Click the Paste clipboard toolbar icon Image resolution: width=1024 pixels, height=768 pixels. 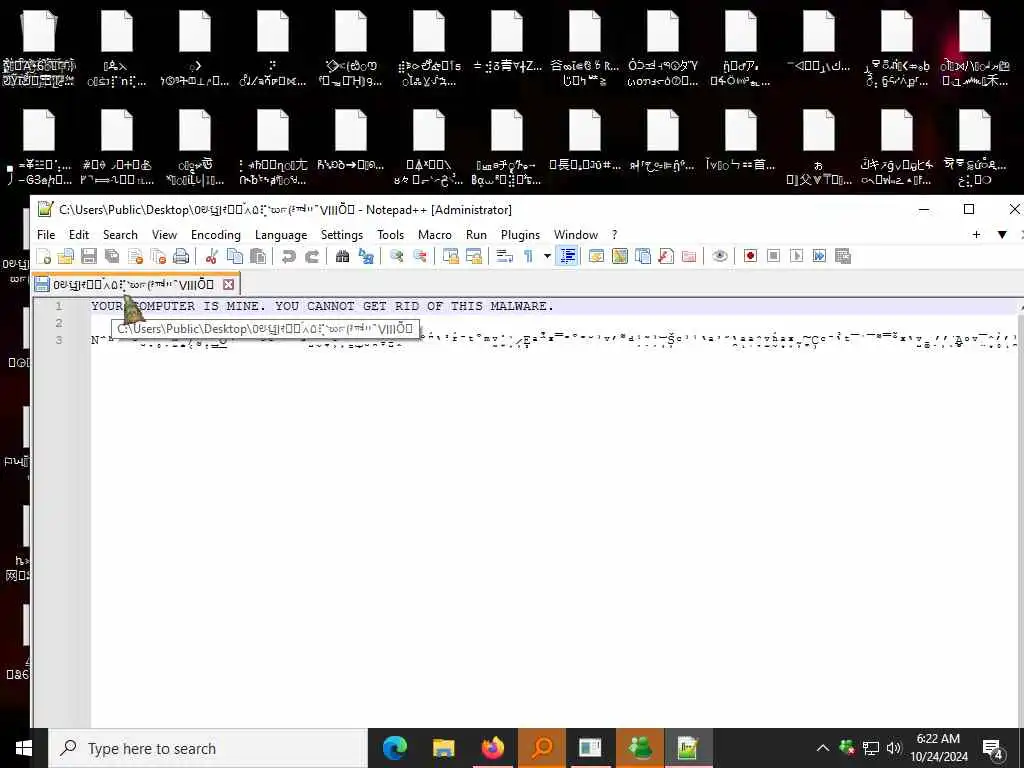(258, 256)
